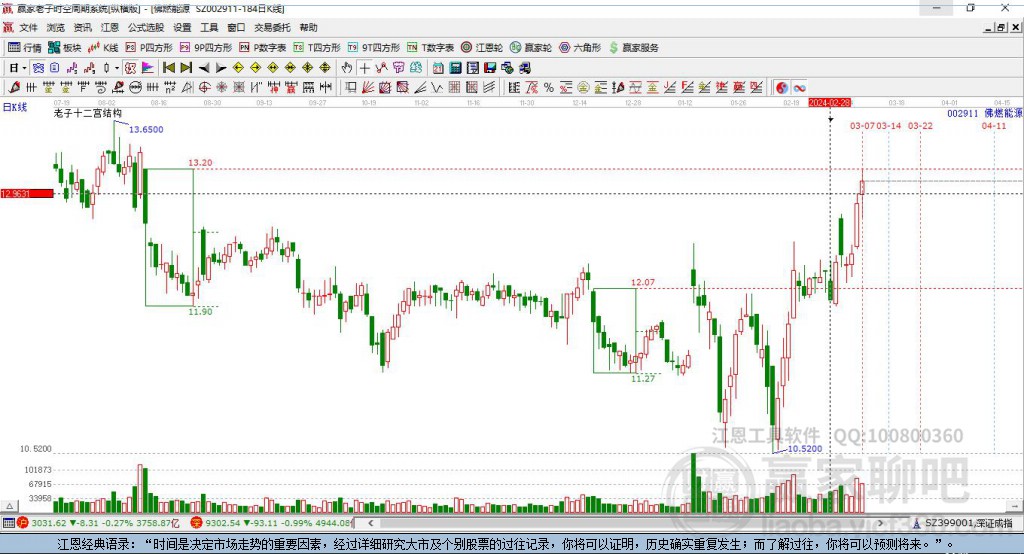The height and width of the screenshot is (554, 1024).
Task: Click the infinity loop icon
Action: tap(799, 88)
